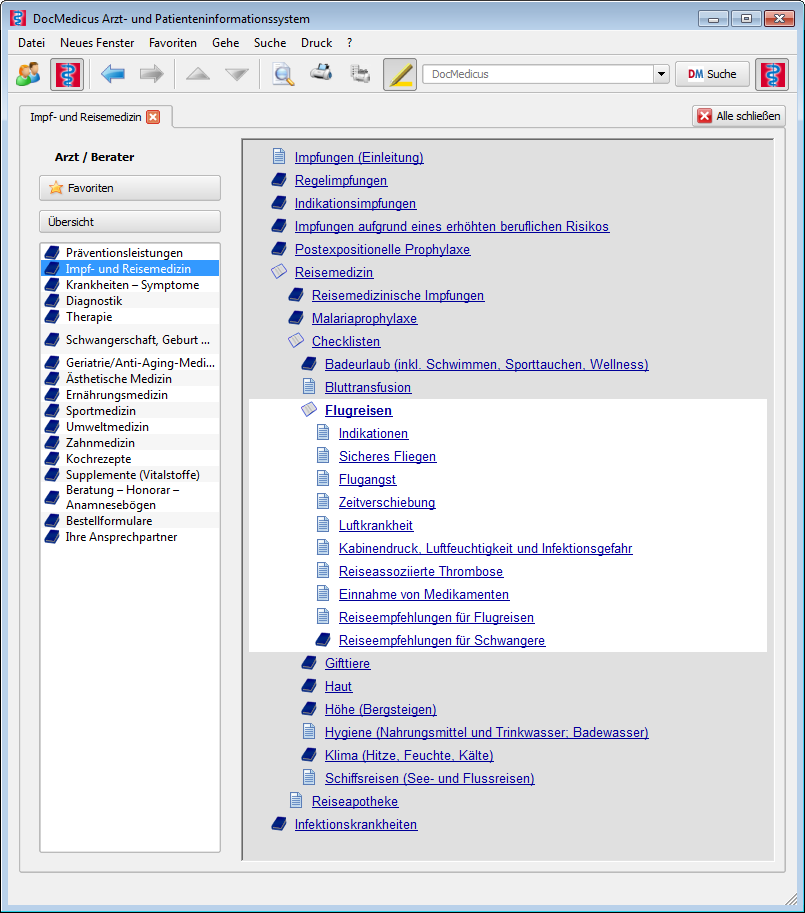Collapse the Reisemedizin open-book icon
The height and width of the screenshot is (913, 805).
coord(279,271)
